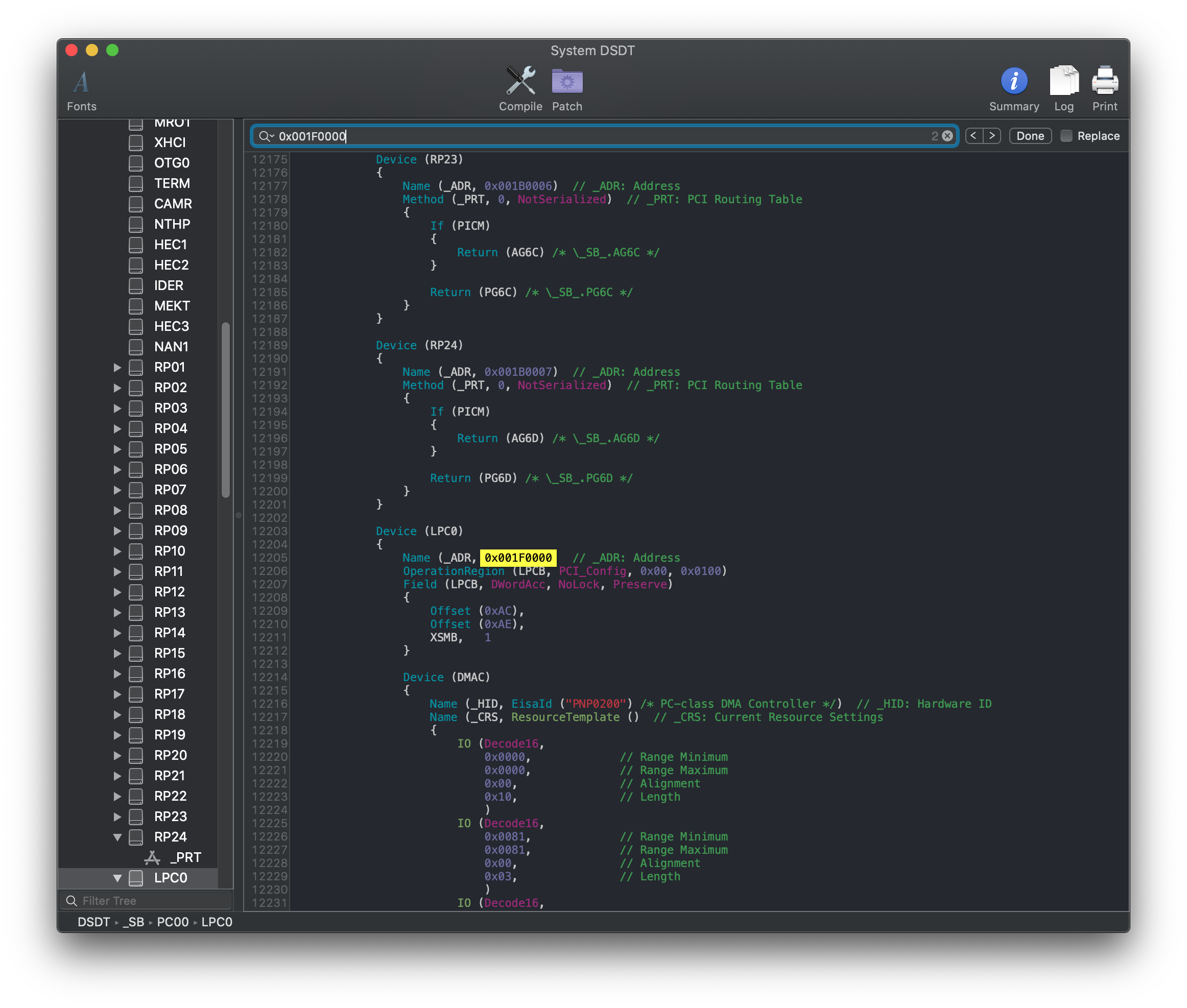Open search options magnifier dropdown
Screen dimensions: 1187x1008
[x=266, y=136]
